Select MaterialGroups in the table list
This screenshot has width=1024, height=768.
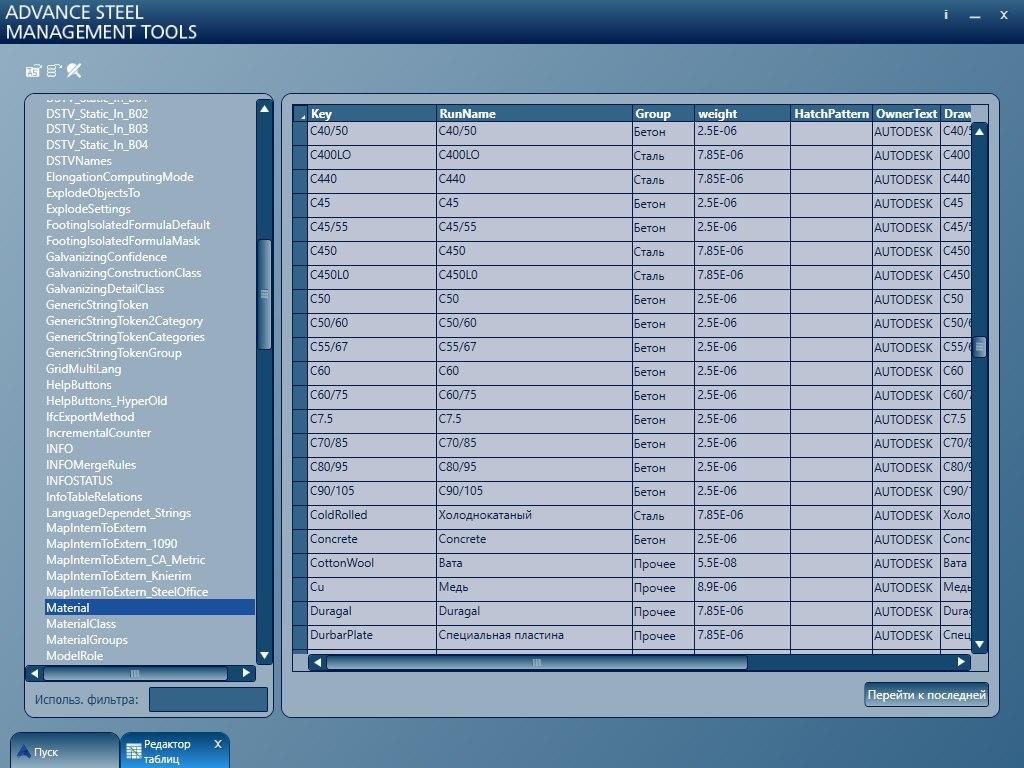(87, 640)
